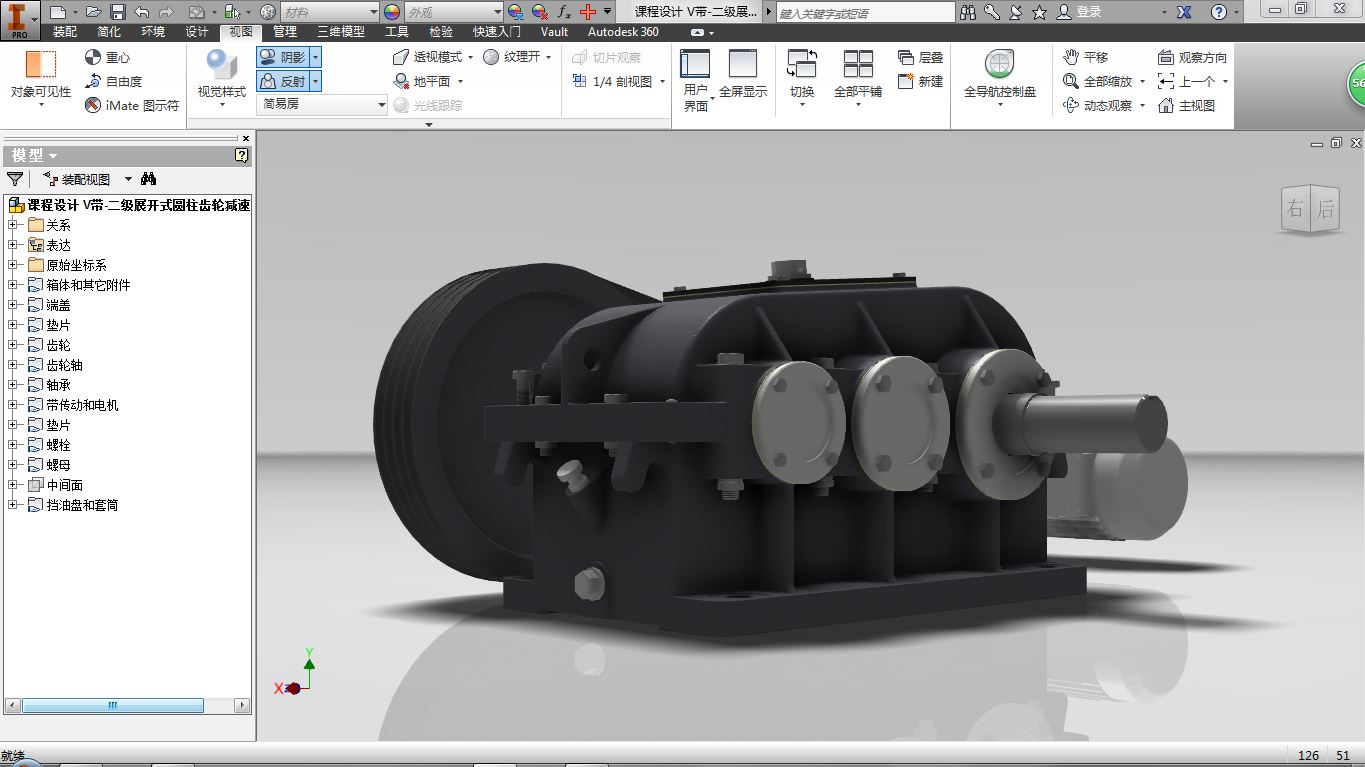Click the Object Visibility (对象可见性) icon
1365x767 pixels.
(41, 64)
